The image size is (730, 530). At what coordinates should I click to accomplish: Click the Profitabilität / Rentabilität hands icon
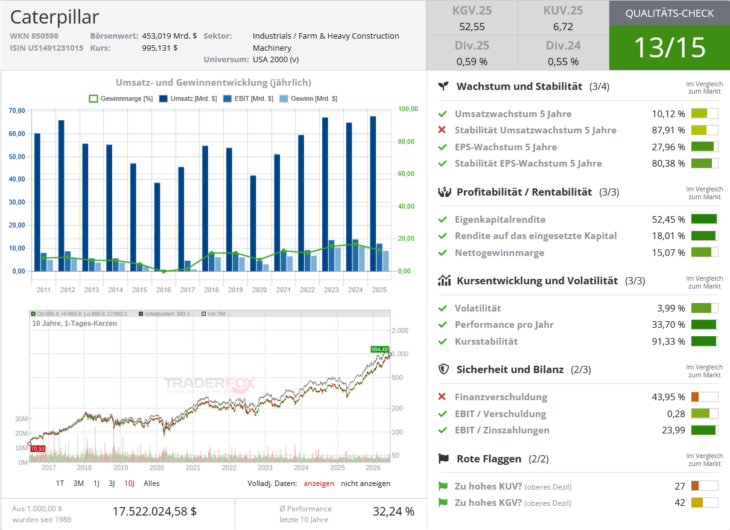click(x=444, y=192)
